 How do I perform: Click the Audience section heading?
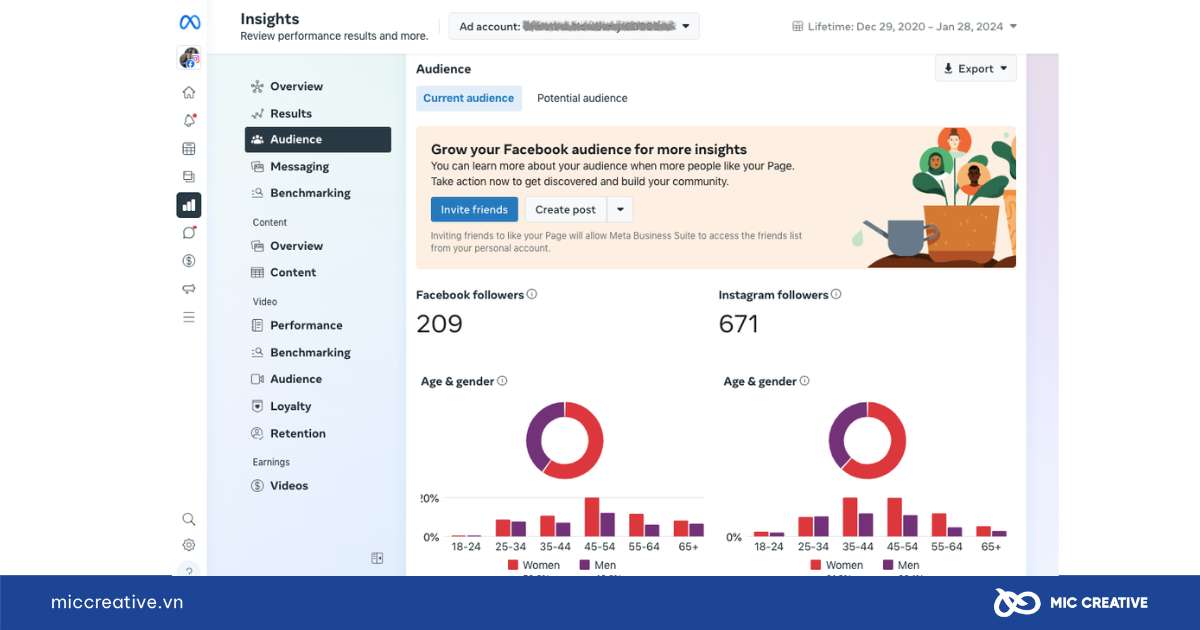tap(444, 69)
